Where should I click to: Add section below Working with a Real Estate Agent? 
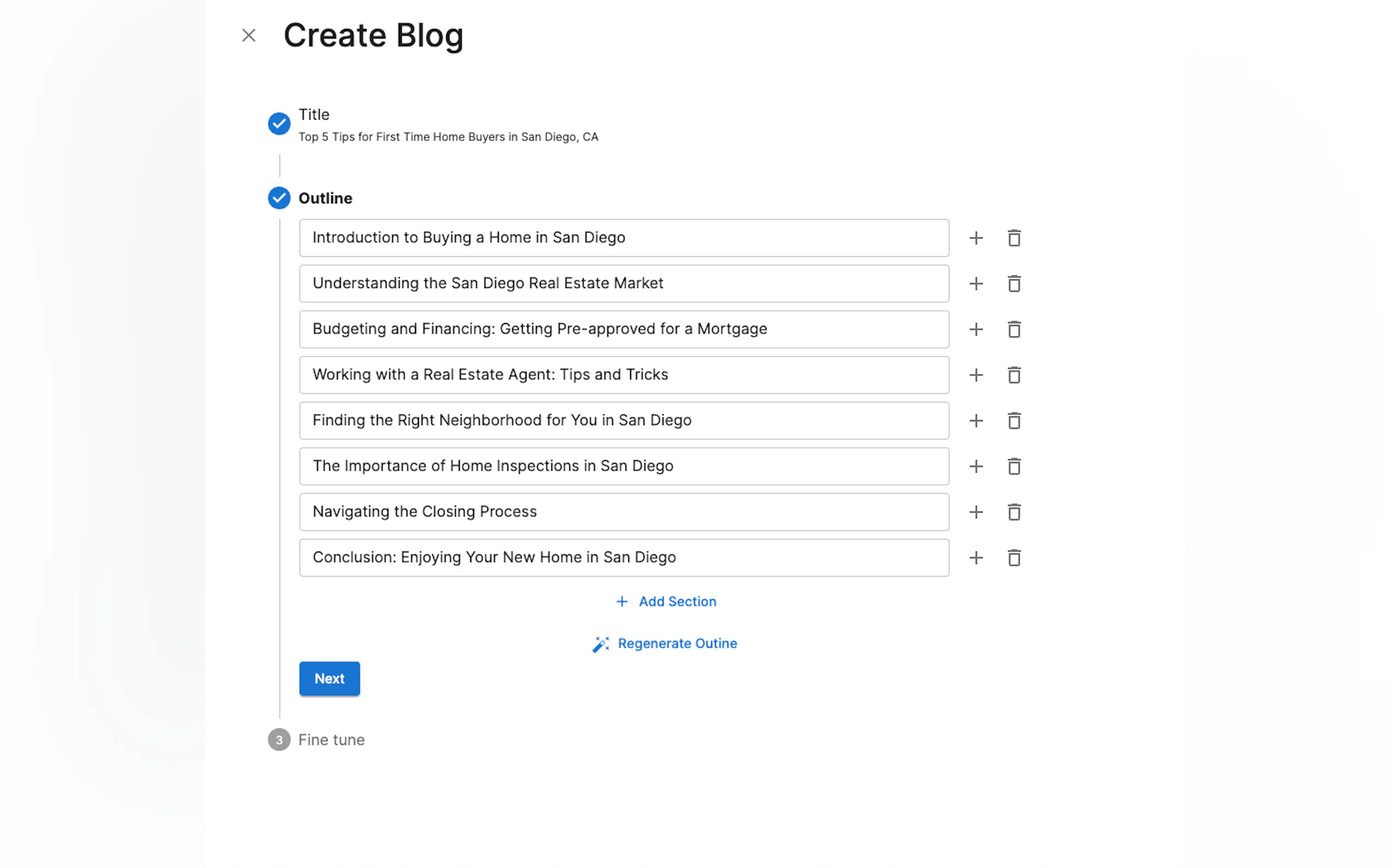pyautogui.click(x=976, y=375)
